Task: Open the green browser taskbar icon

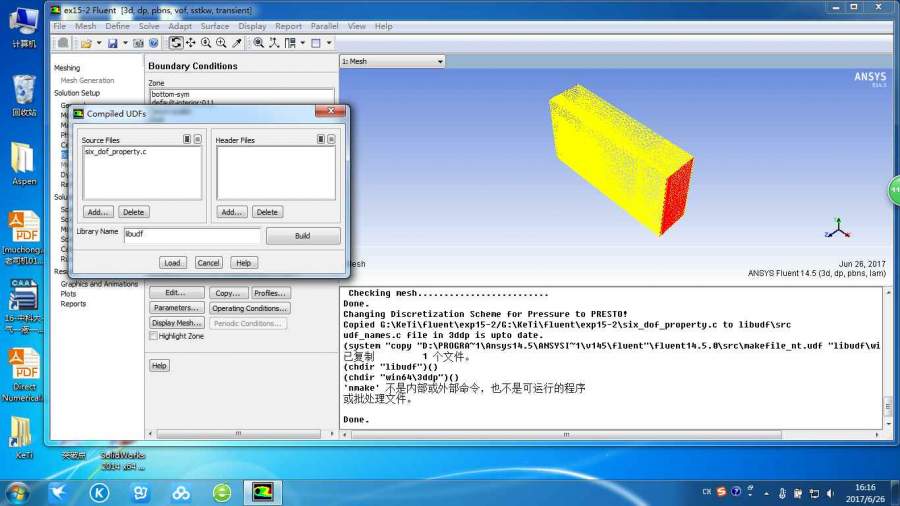Action: click(222, 493)
